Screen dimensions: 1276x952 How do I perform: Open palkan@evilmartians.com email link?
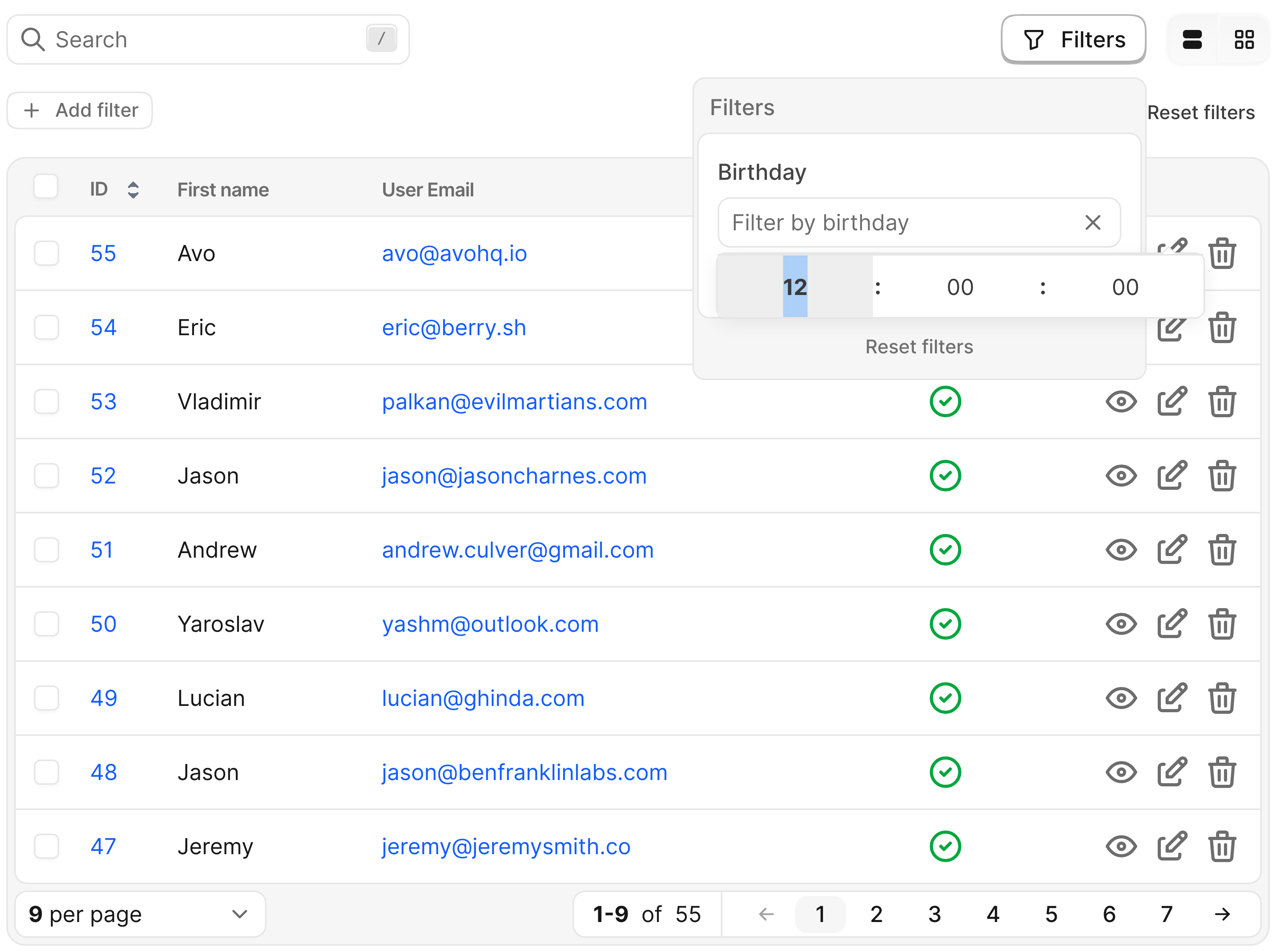515,401
